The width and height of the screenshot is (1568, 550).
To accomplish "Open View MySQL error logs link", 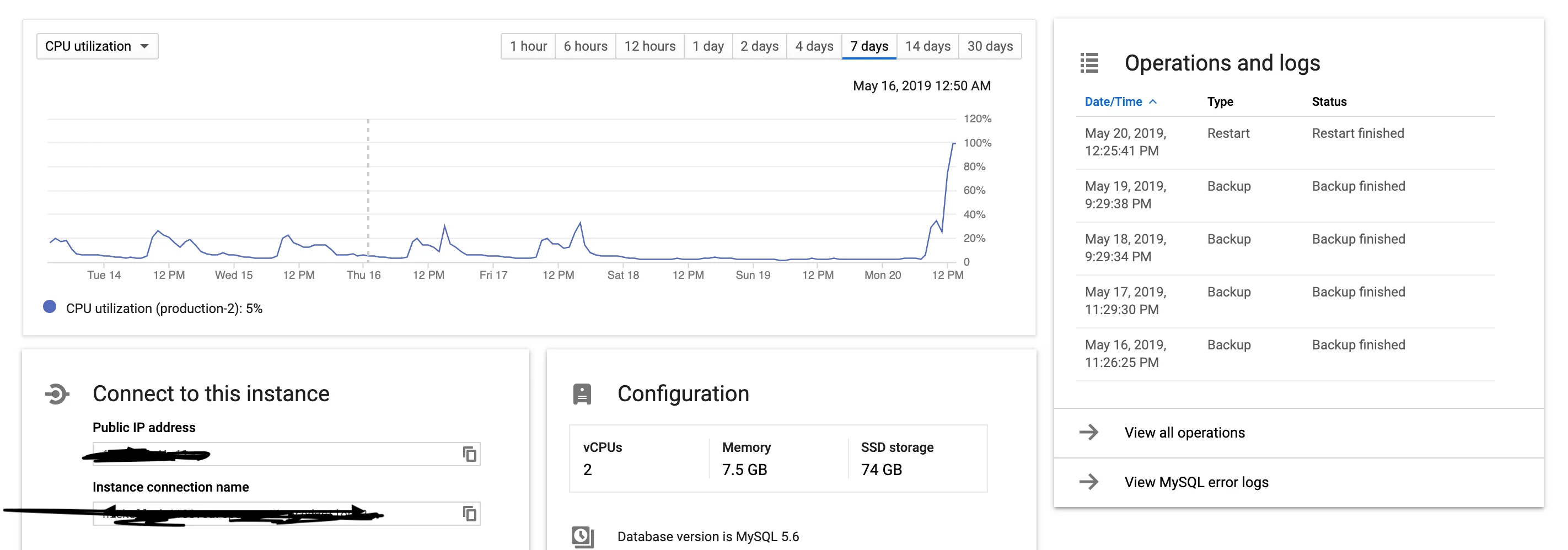I will pyautogui.click(x=1196, y=482).
